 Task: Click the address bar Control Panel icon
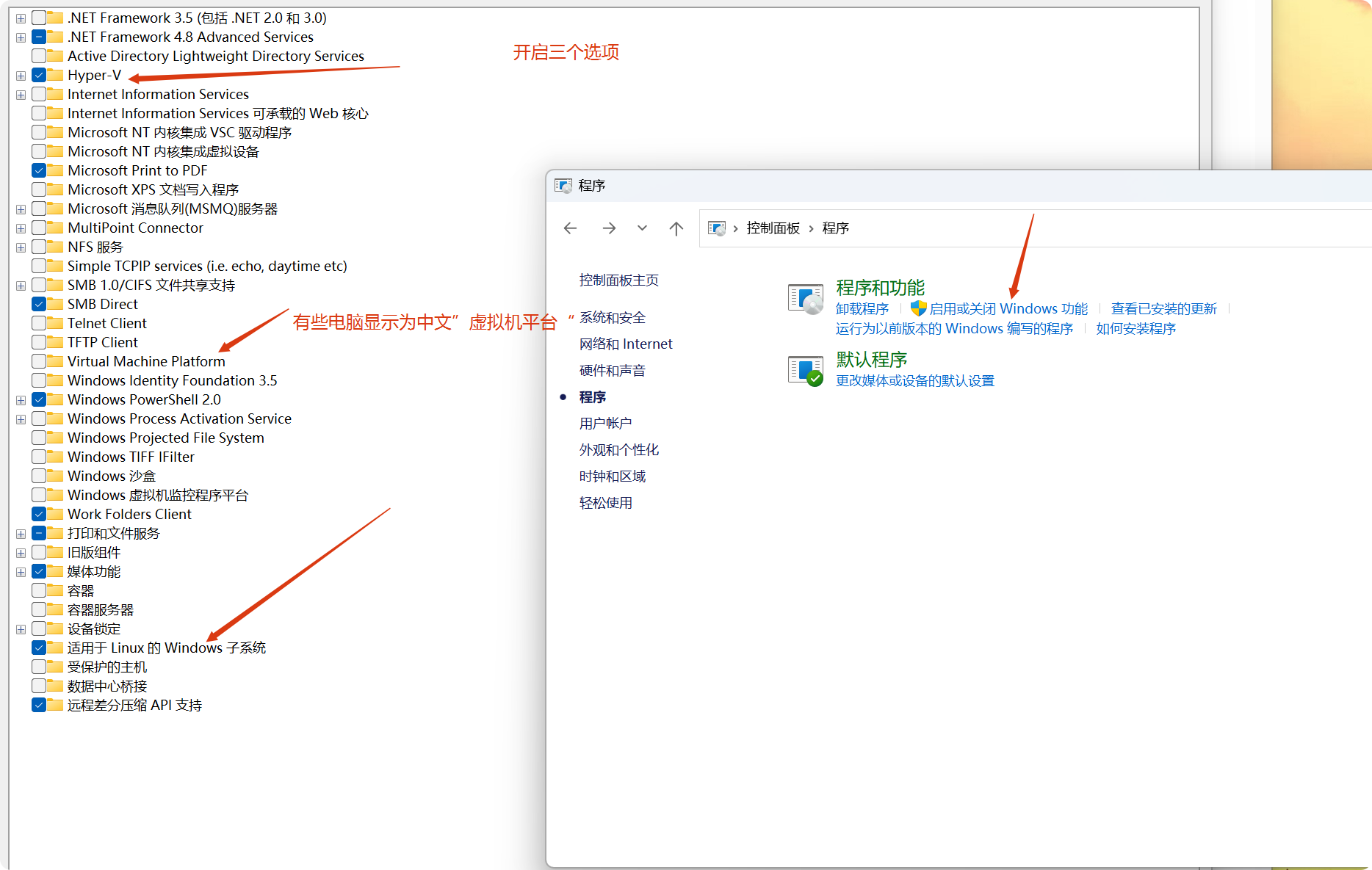click(x=717, y=228)
